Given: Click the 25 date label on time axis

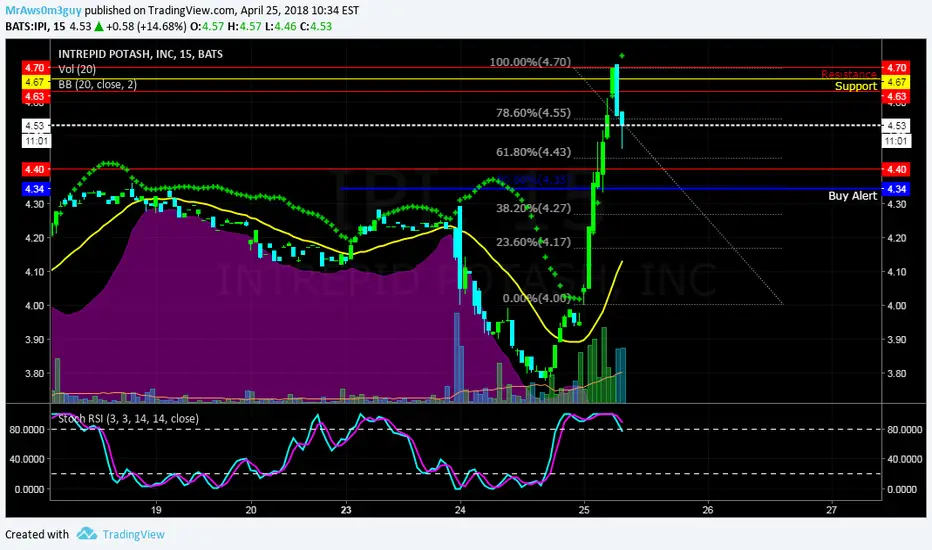Looking at the screenshot, I should pyautogui.click(x=584, y=510).
